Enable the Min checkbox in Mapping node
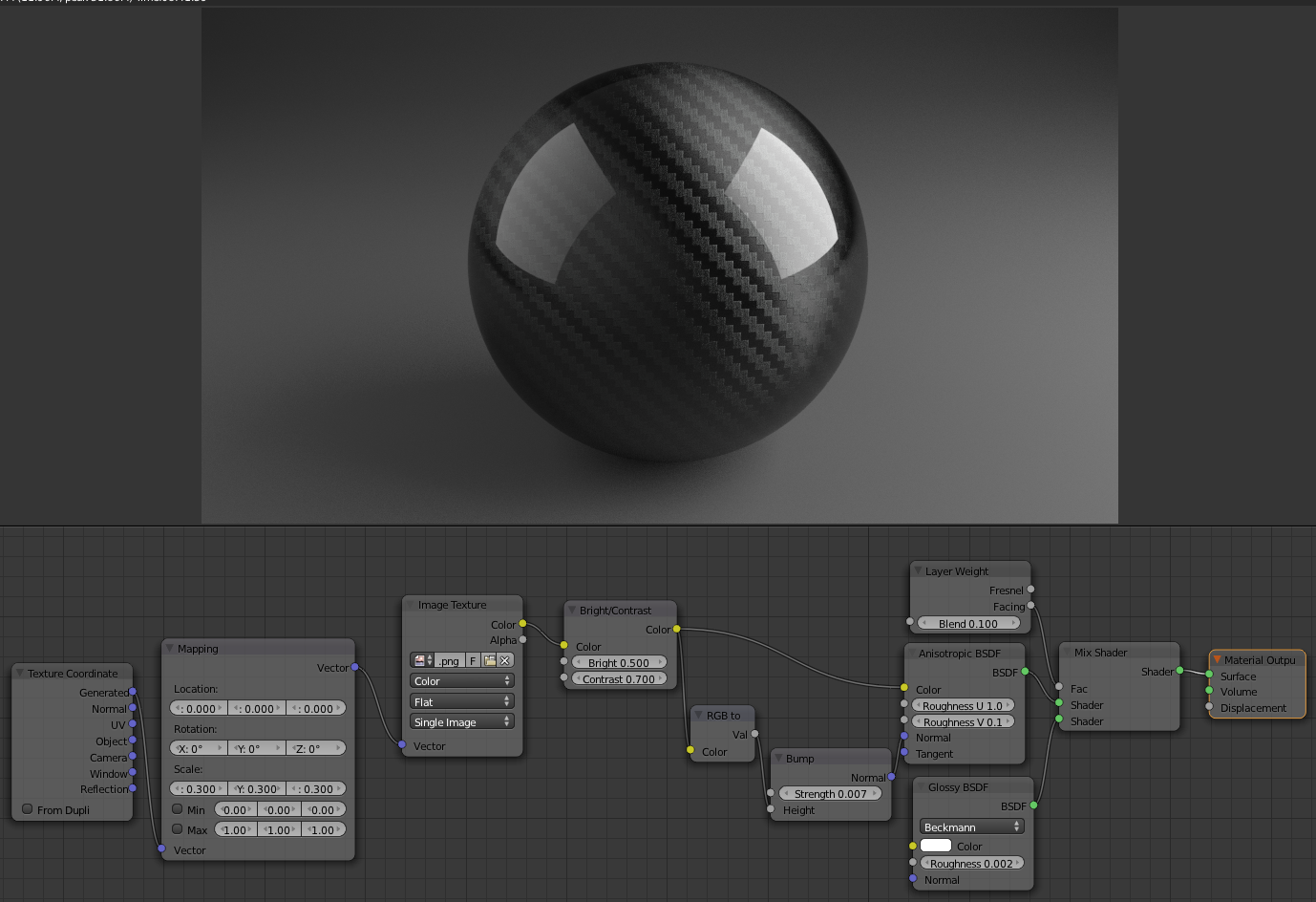Screen dimensions: 1316x902 (x=178, y=808)
